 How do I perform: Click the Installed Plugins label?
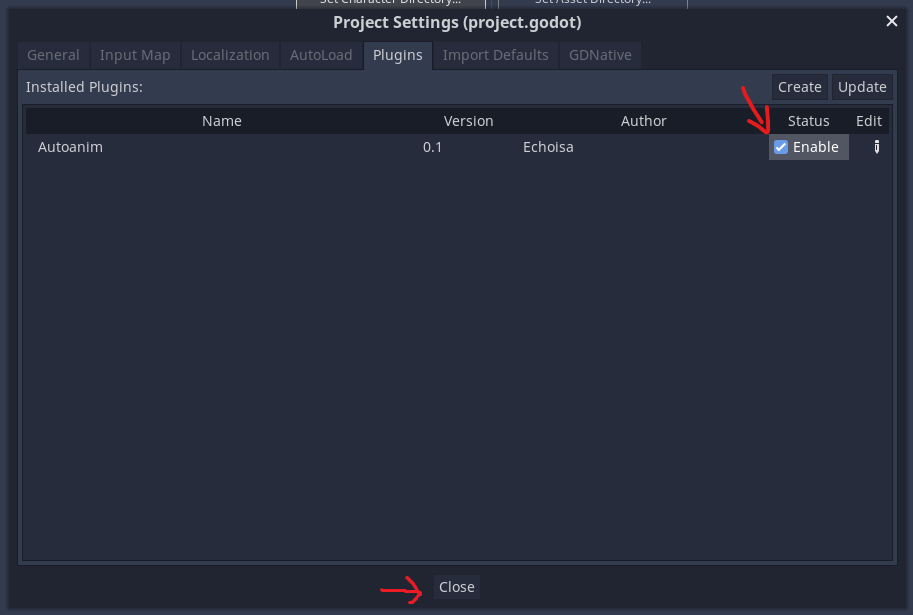coord(84,87)
